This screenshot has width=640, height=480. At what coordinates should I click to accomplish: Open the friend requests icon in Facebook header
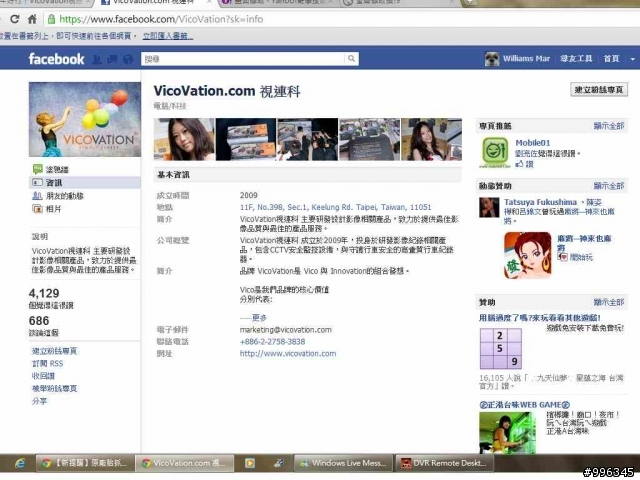click(97, 59)
